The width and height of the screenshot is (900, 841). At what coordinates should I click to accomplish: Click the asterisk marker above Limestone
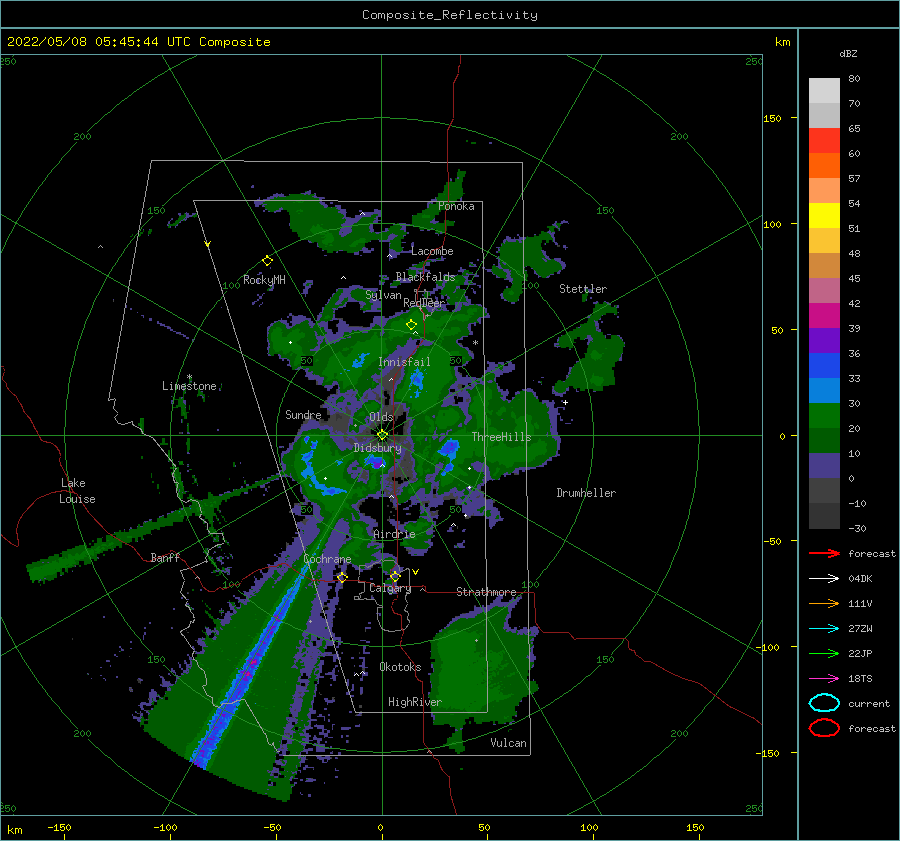pos(189,377)
